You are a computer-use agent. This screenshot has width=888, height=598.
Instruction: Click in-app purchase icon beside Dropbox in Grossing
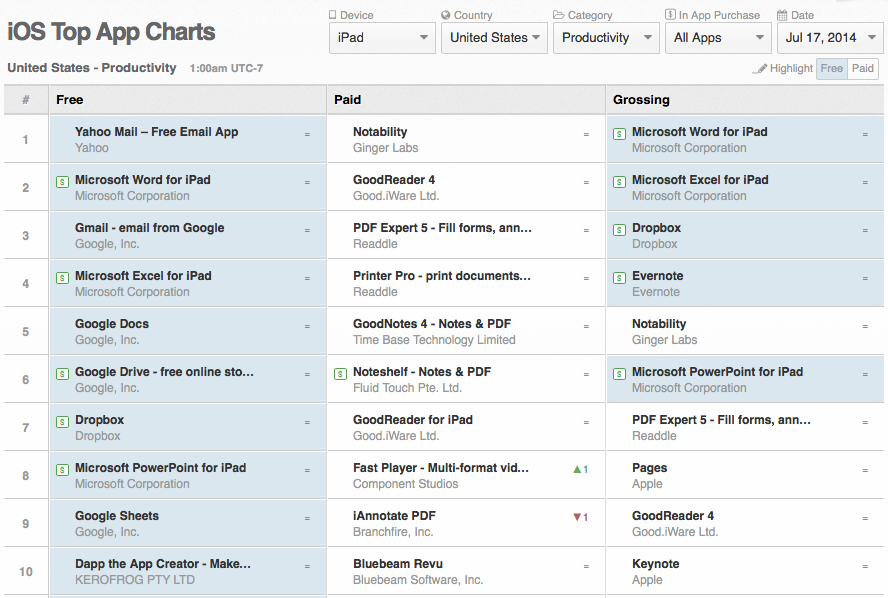620,230
